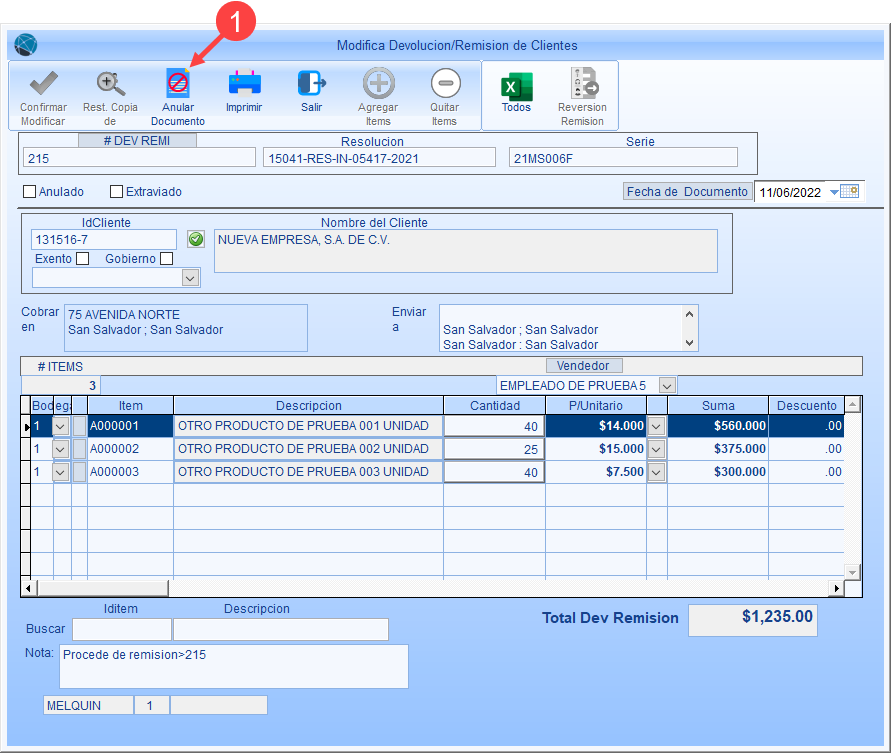Image resolution: width=891 pixels, height=753 pixels.
Task: Open the Vendedor dropdown list
Action: click(x=667, y=385)
